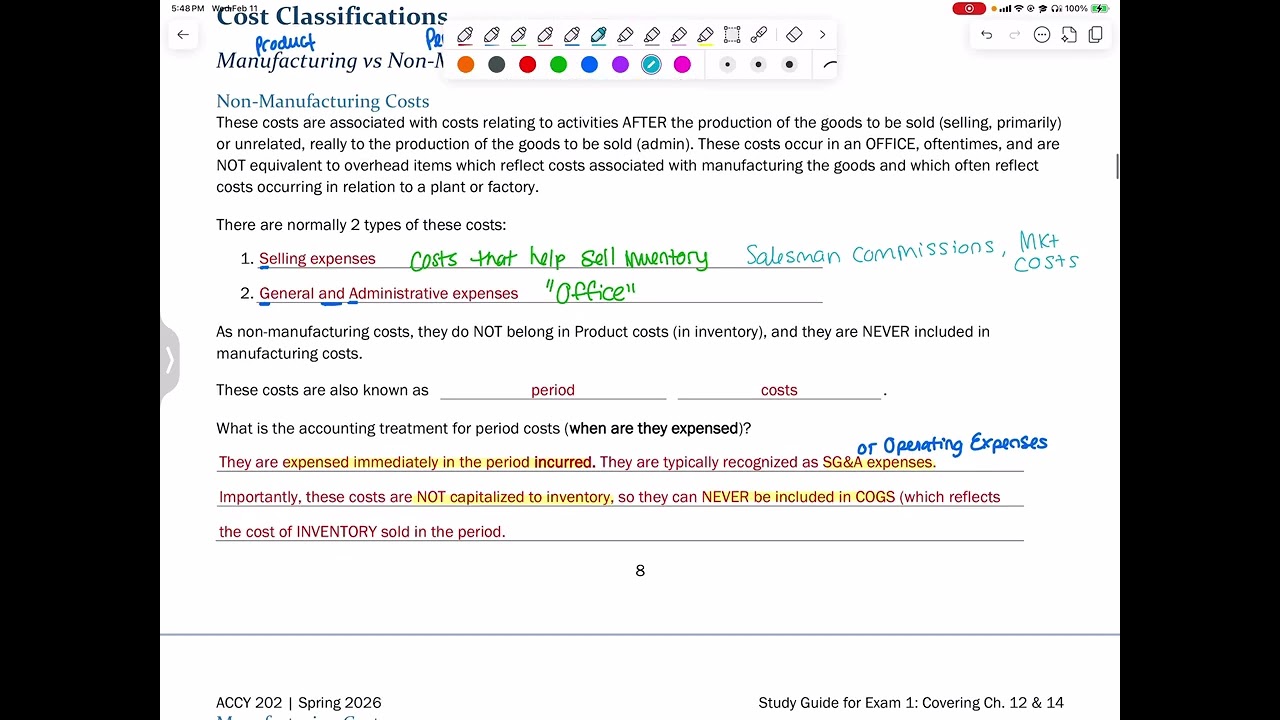This screenshot has width=1280, height=720.
Task: Undo the last stroke
Action: coord(986,35)
